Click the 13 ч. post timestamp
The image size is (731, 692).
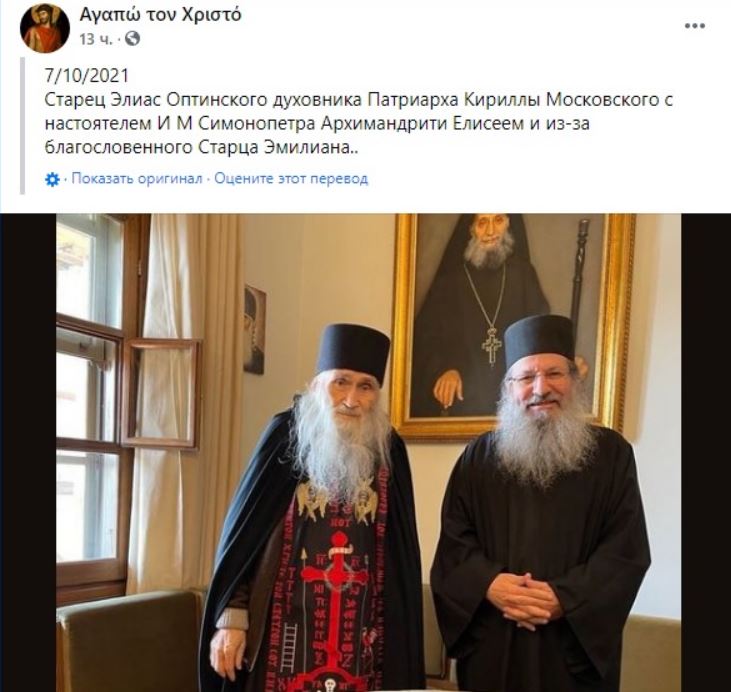(96, 39)
